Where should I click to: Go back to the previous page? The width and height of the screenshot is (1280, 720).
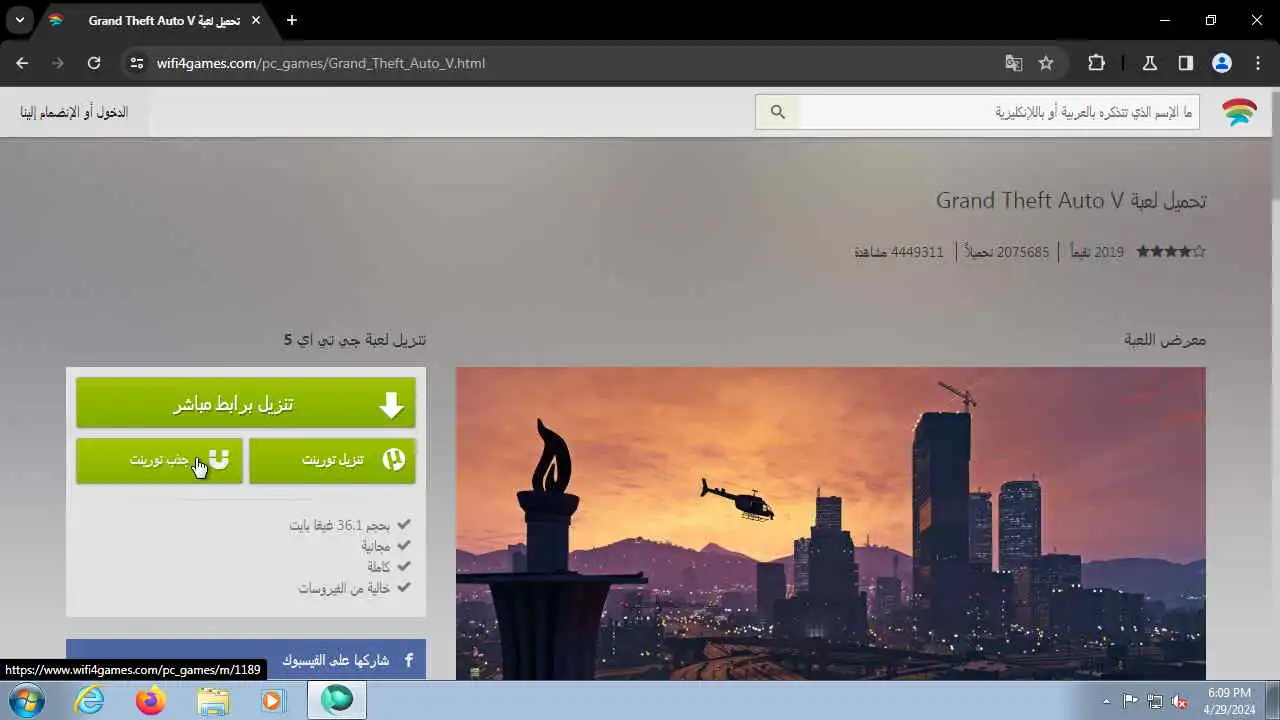(22, 63)
